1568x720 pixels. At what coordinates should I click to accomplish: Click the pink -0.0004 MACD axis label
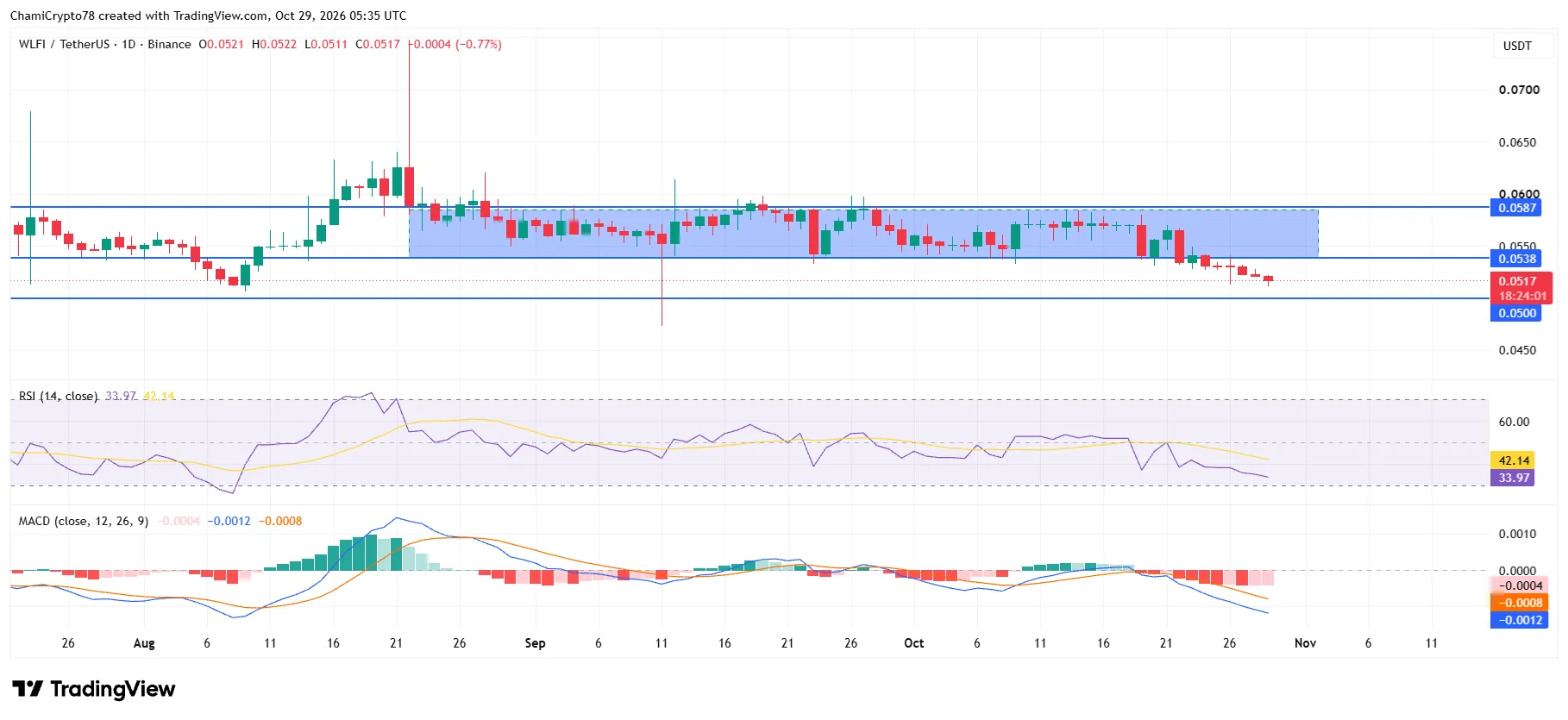[x=1520, y=585]
